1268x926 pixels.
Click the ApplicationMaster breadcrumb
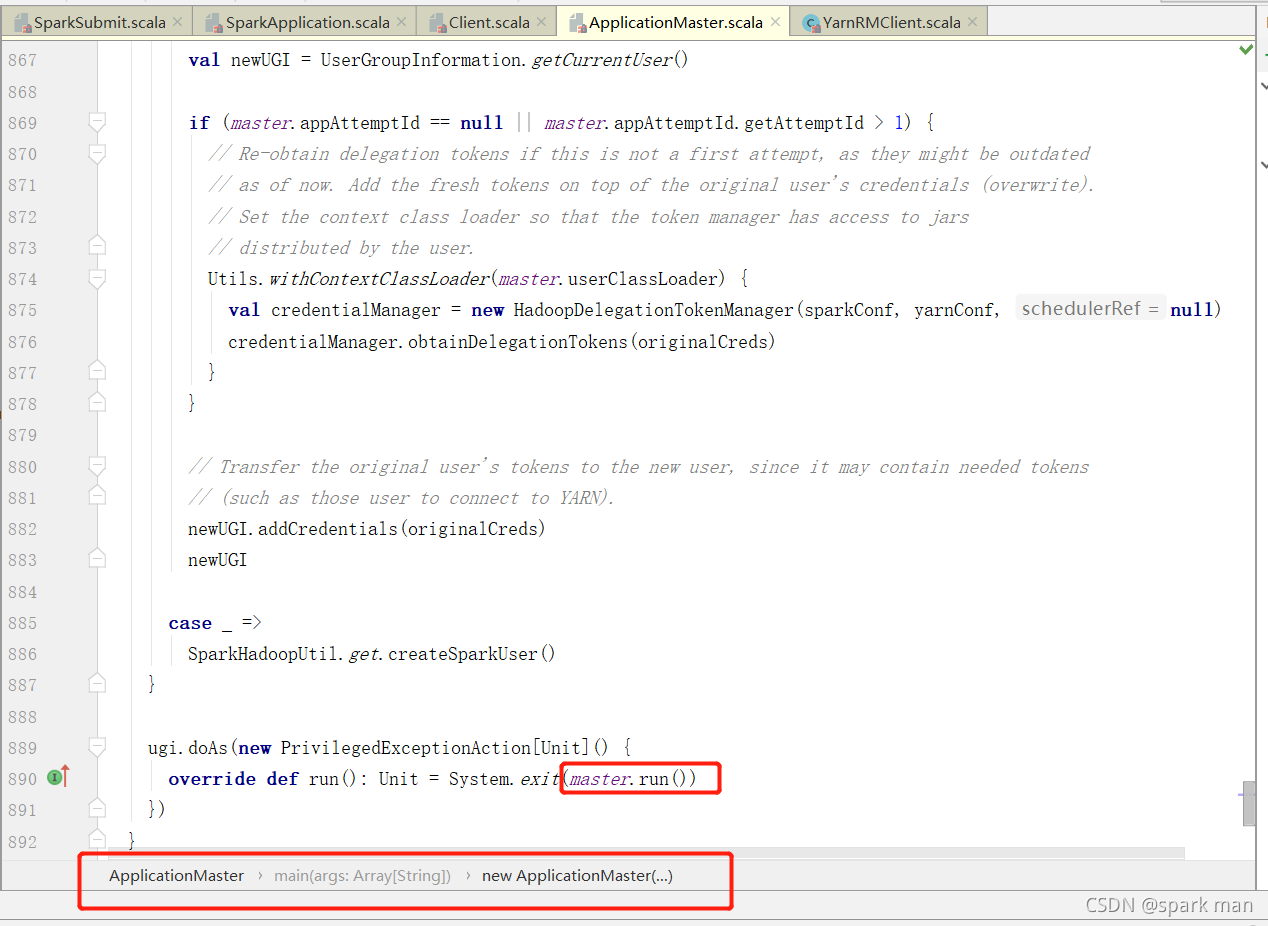click(176, 875)
